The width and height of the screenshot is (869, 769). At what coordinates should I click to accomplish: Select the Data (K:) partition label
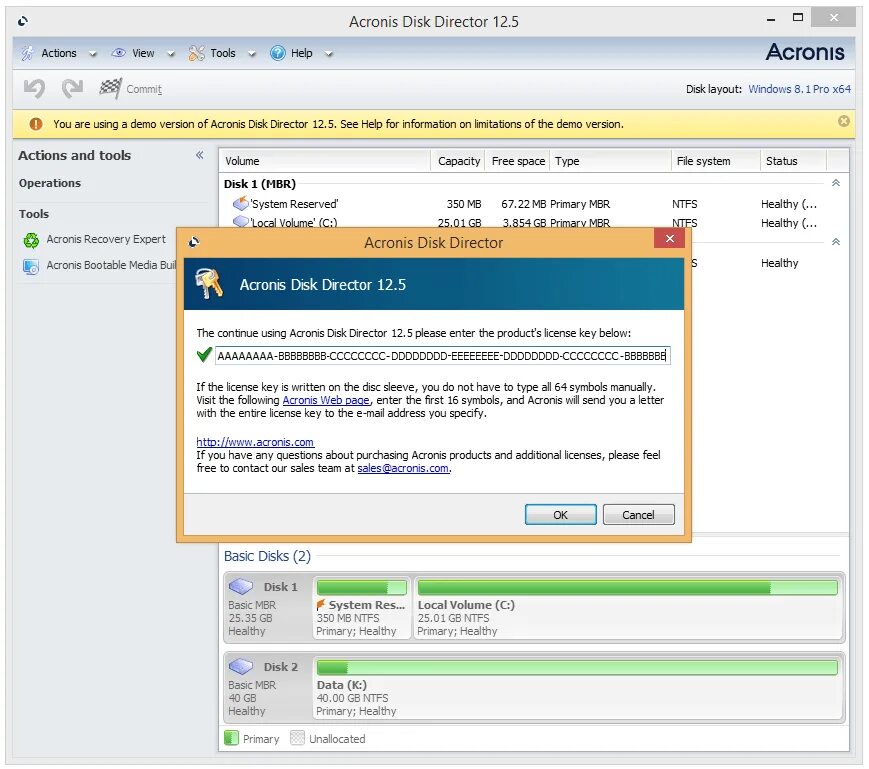tap(341, 685)
